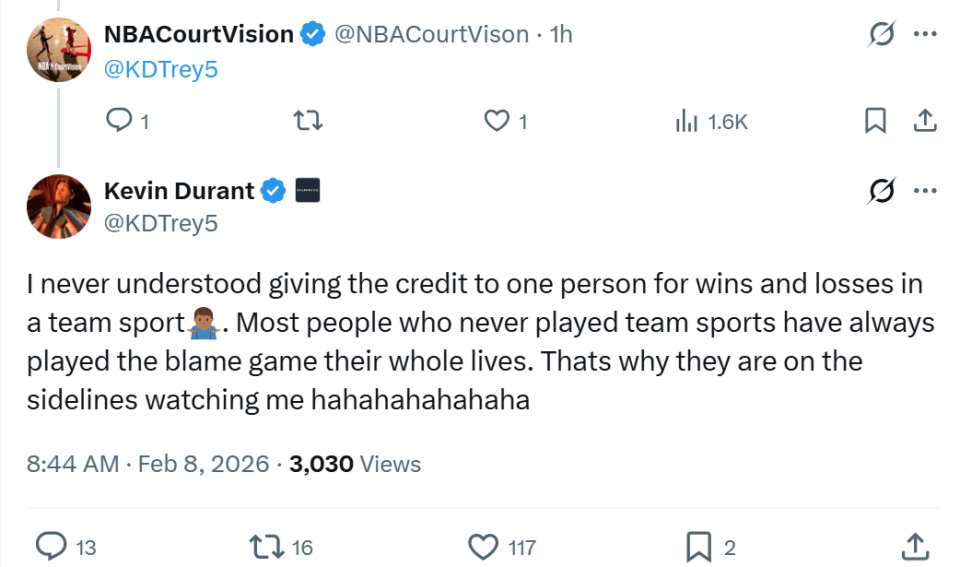Repost Kevin Durant's post
The image size is (960, 567).
pos(263,546)
